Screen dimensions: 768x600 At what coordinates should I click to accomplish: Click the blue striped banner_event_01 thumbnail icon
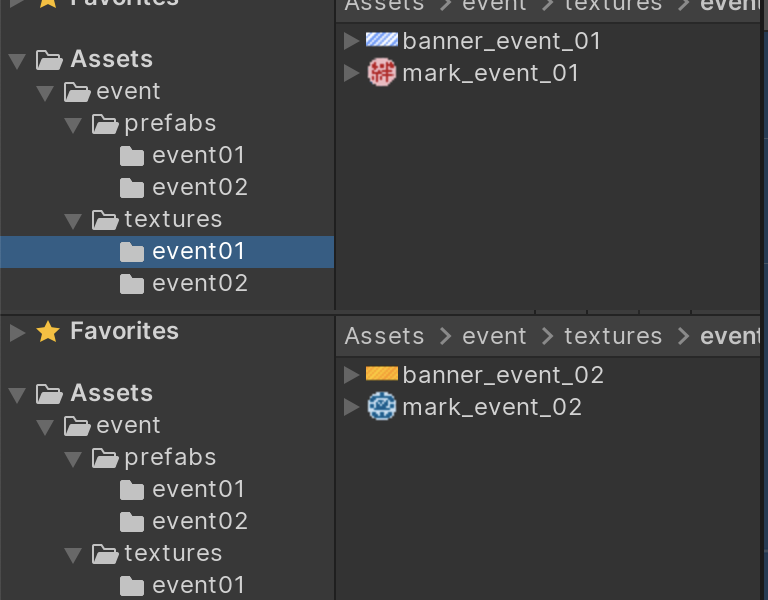pyautogui.click(x=382, y=41)
